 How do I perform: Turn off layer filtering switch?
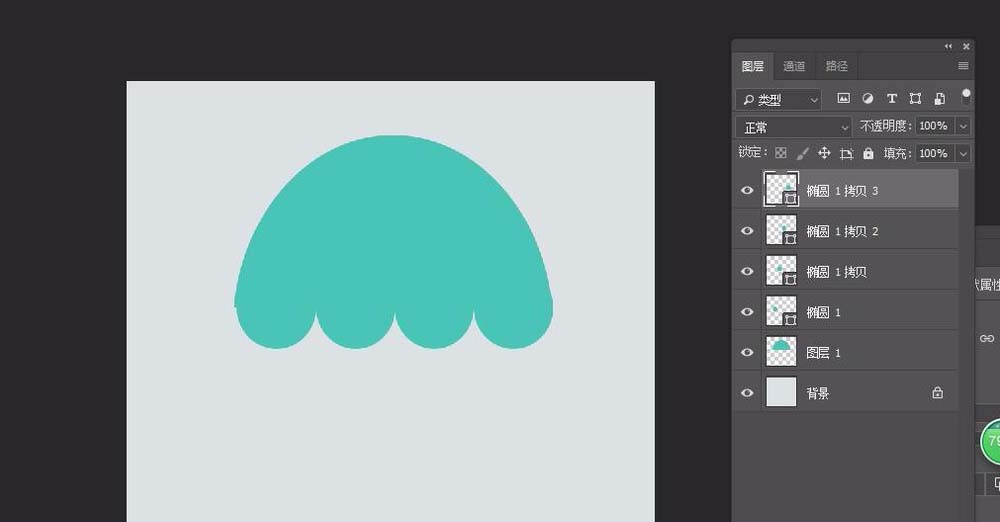[x=966, y=97]
